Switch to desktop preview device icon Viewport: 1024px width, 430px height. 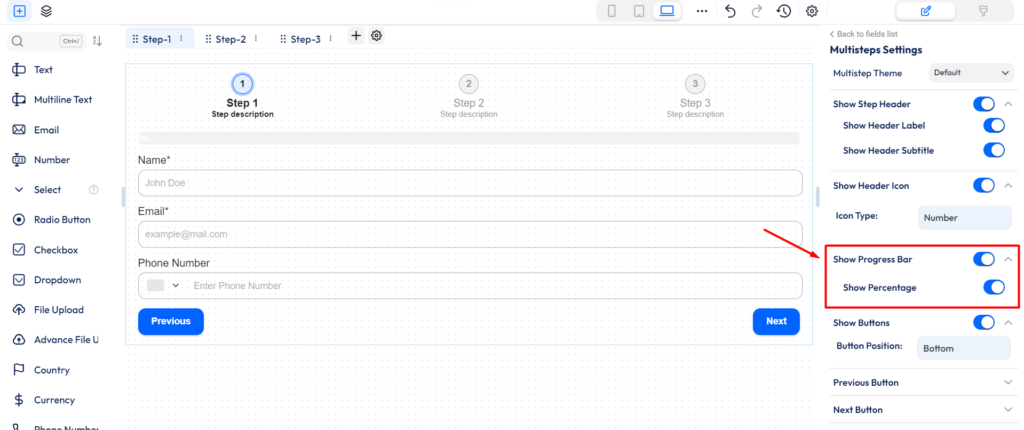(x=667, y=11)
